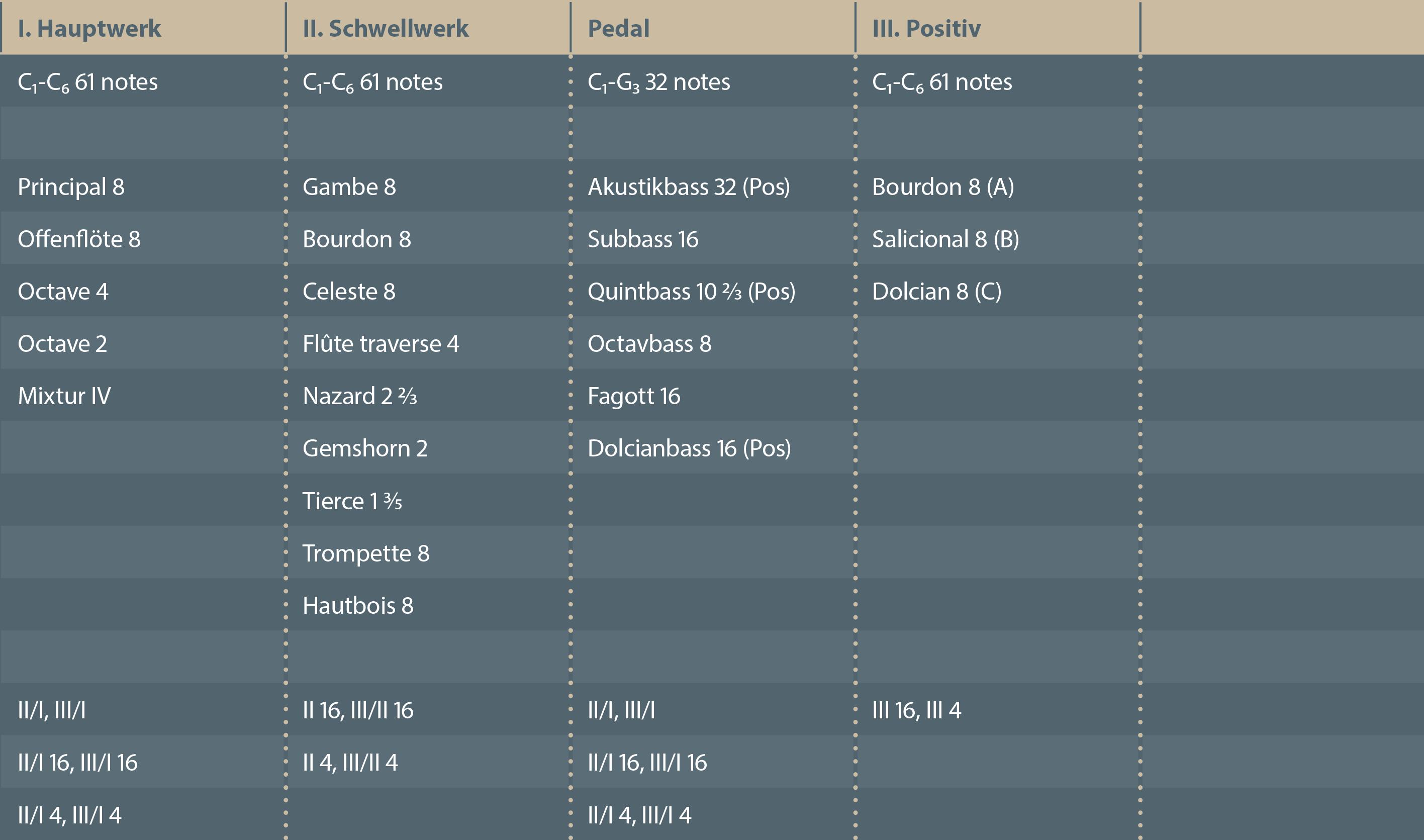Click the Pedal column header

(x=619, y=28)
